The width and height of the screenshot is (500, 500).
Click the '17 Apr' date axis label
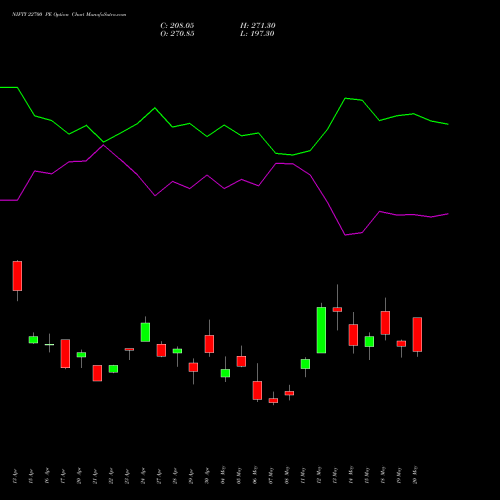pyautogui.click(x=63, y=476)
